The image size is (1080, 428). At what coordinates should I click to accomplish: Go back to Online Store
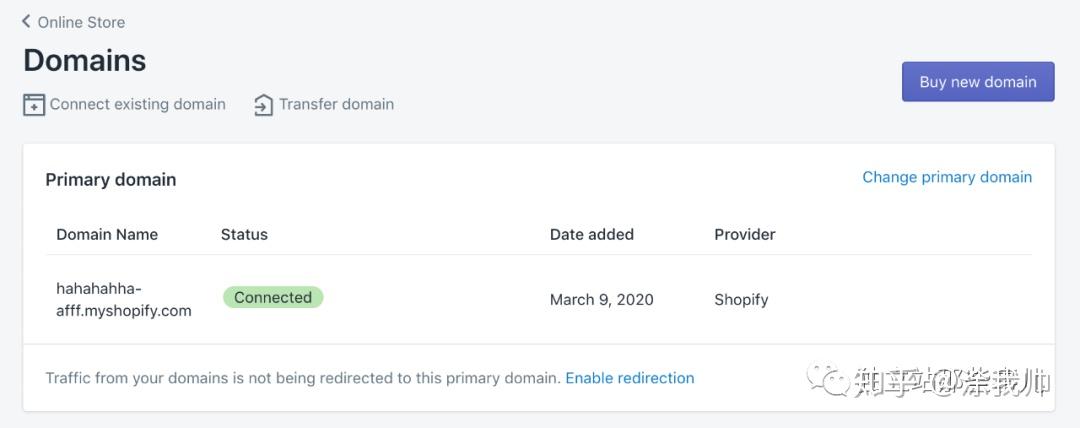click(x=74, y=22)
